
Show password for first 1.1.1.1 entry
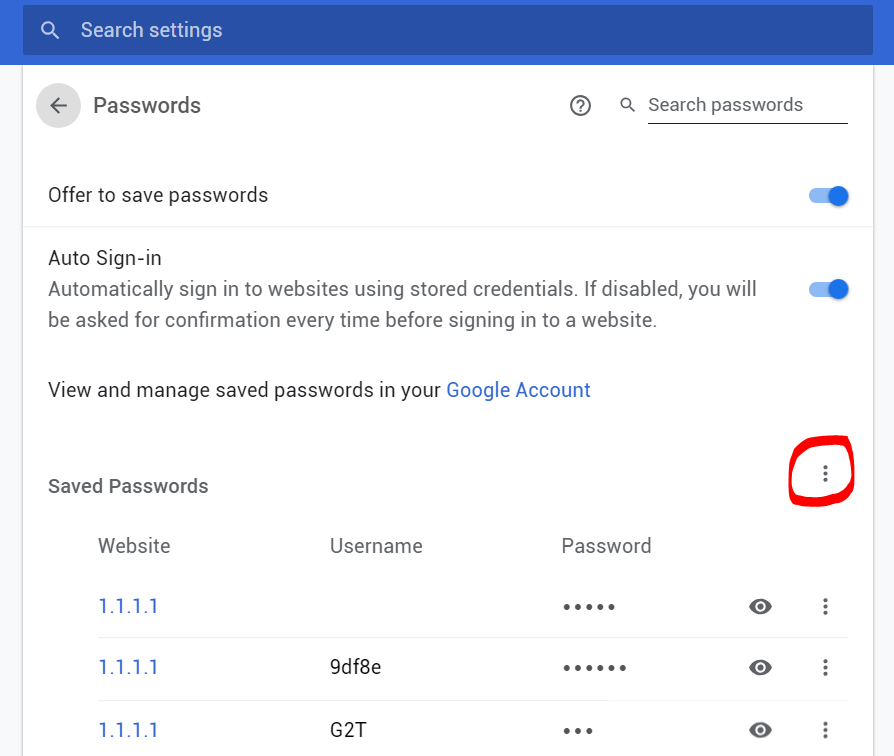761,606
